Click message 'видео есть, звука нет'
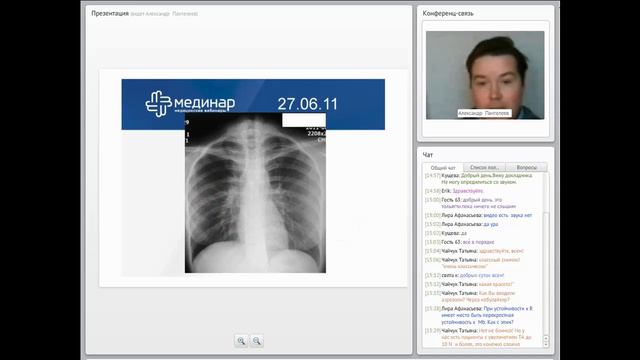640x360 pixels. [508, 216]
